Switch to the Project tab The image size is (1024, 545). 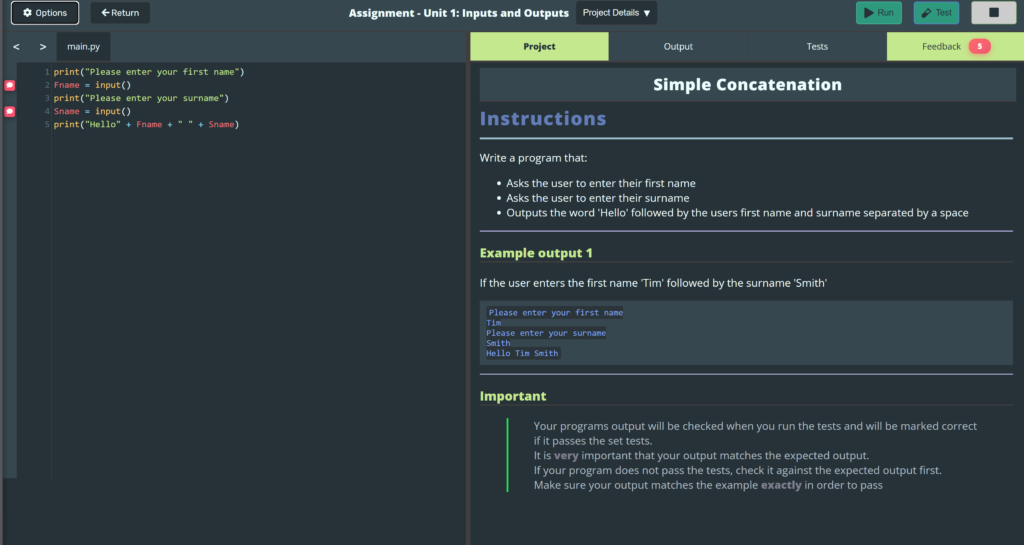pos(539,47)
